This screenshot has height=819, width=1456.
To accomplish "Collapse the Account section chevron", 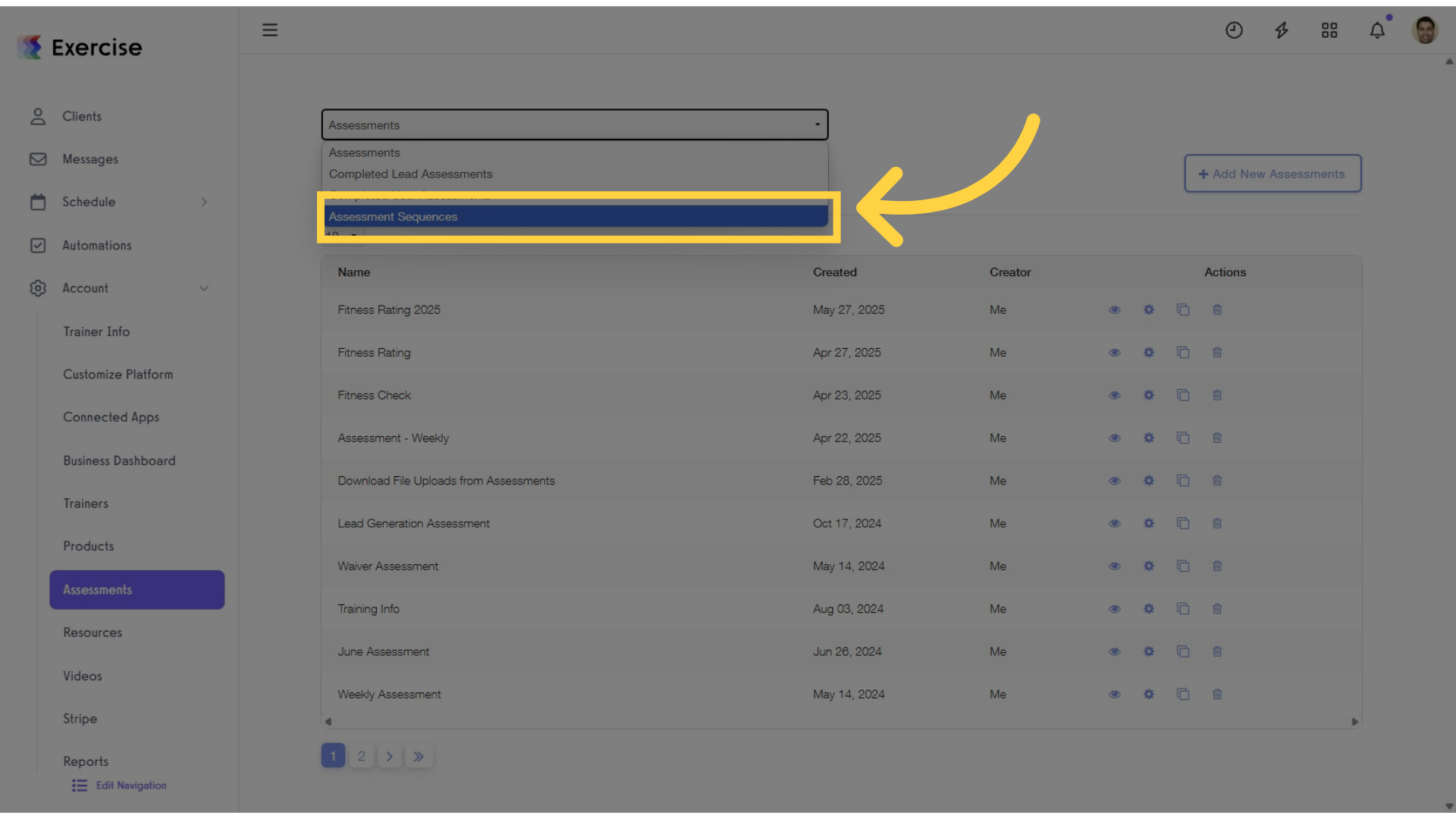I will (204, 288).
